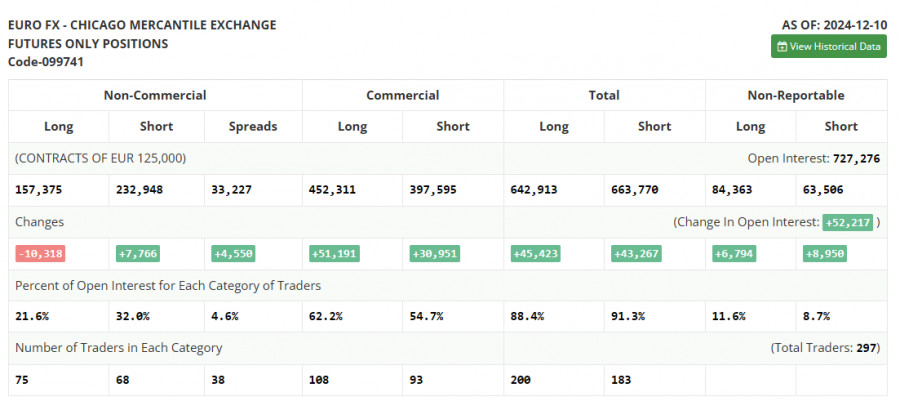Click trader count 75

(22, 379)
